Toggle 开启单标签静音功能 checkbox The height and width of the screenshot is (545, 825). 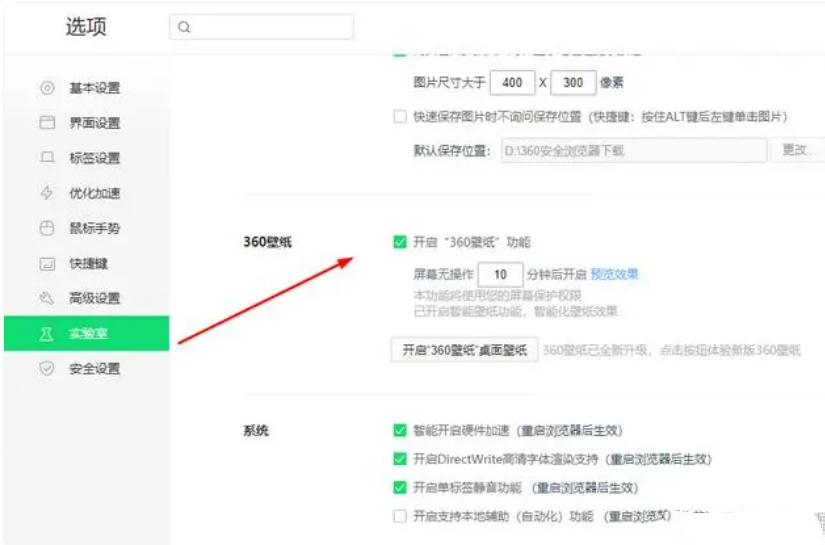click(x=400, y=488)
